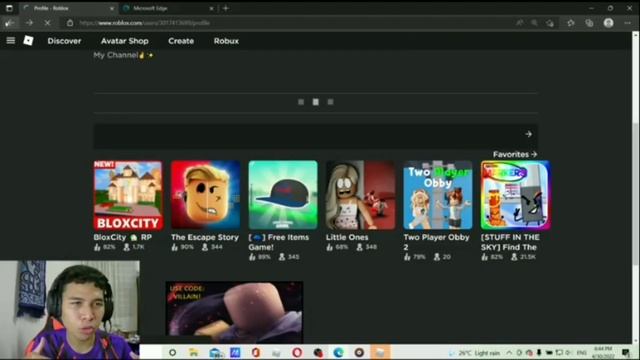Open the Opera browser taskbar icon
The width and height of the screenshot is (640, 360).
tap(297, 352)
